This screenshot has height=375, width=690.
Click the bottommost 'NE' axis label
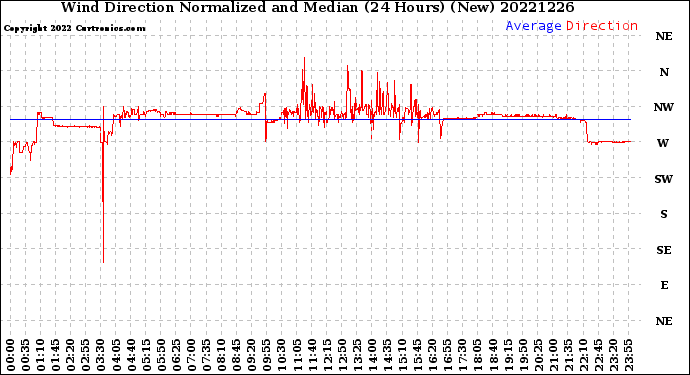(664, 321)
